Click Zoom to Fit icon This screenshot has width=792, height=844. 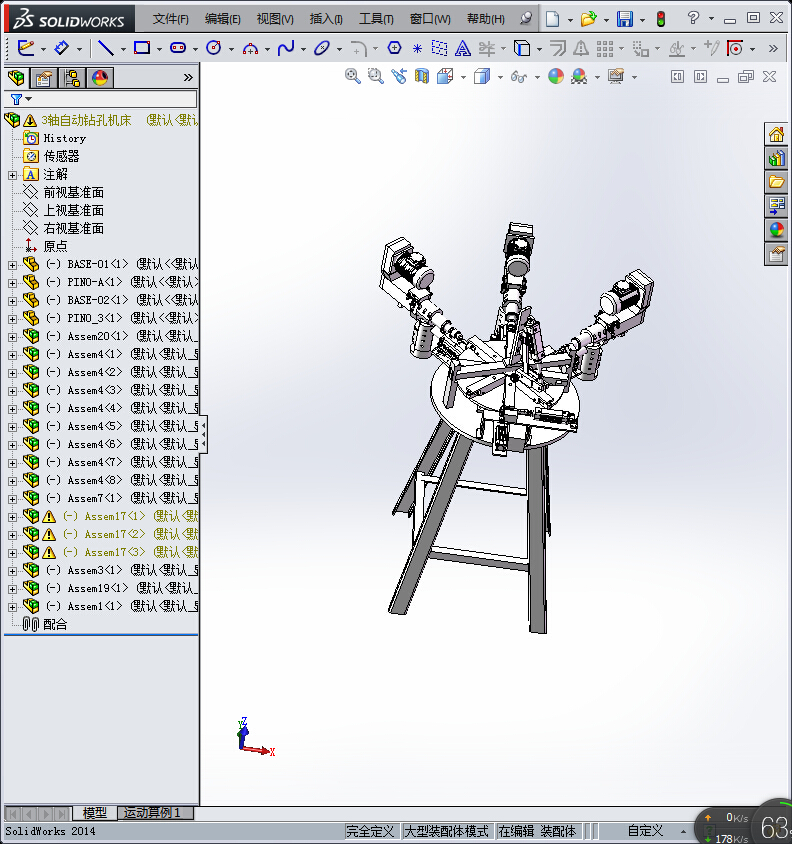(353, 76)
